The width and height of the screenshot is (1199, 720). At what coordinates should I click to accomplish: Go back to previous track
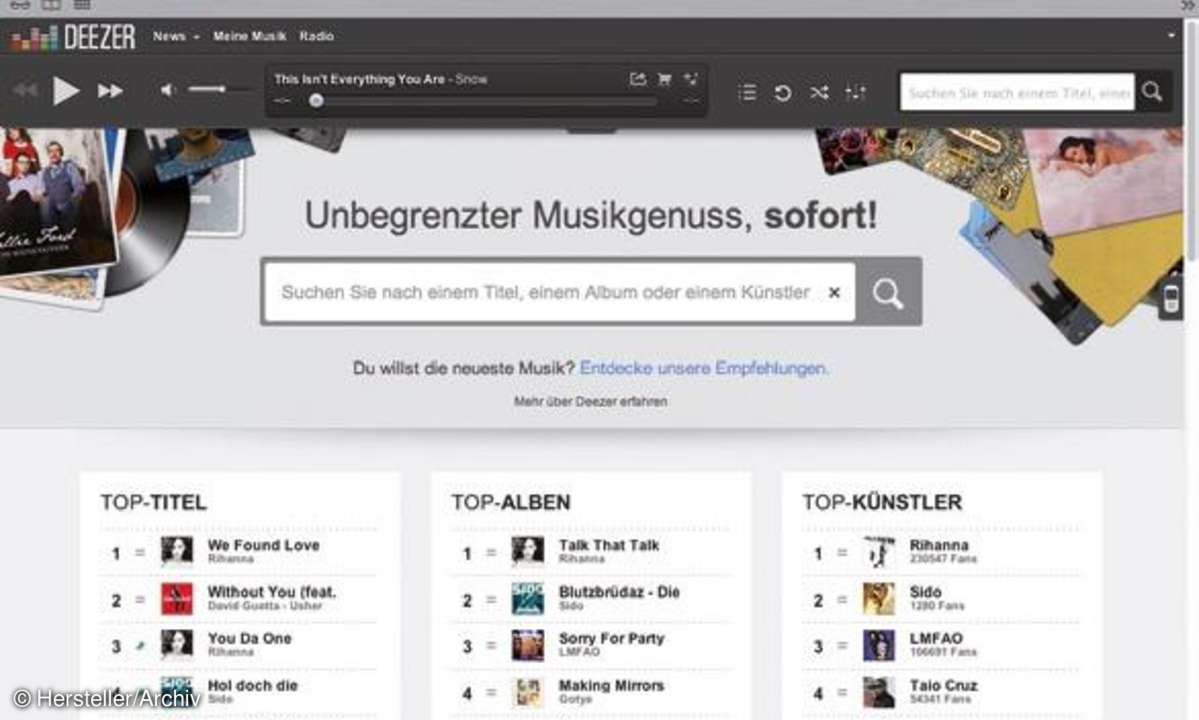25,91
